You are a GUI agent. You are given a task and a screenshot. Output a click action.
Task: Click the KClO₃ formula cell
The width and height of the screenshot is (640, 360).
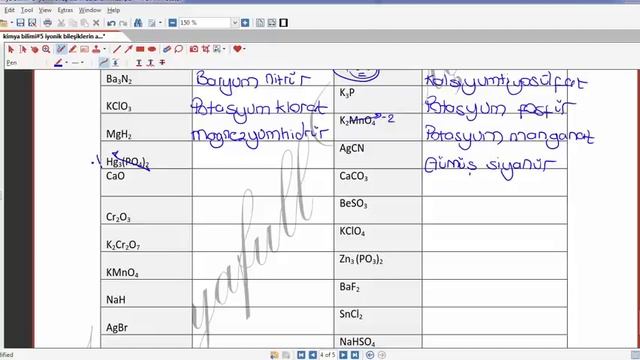pyautogui.click(x=147, y=100)
